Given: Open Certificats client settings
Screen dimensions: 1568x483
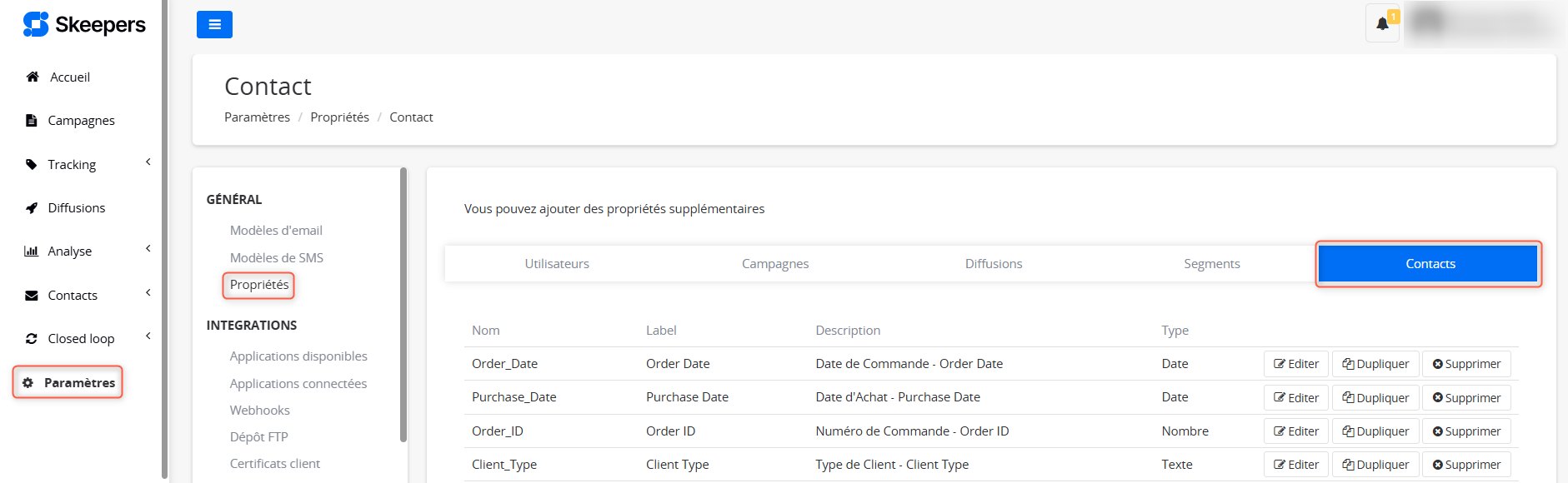Looking at the screenshot, I should coord(275,464).
